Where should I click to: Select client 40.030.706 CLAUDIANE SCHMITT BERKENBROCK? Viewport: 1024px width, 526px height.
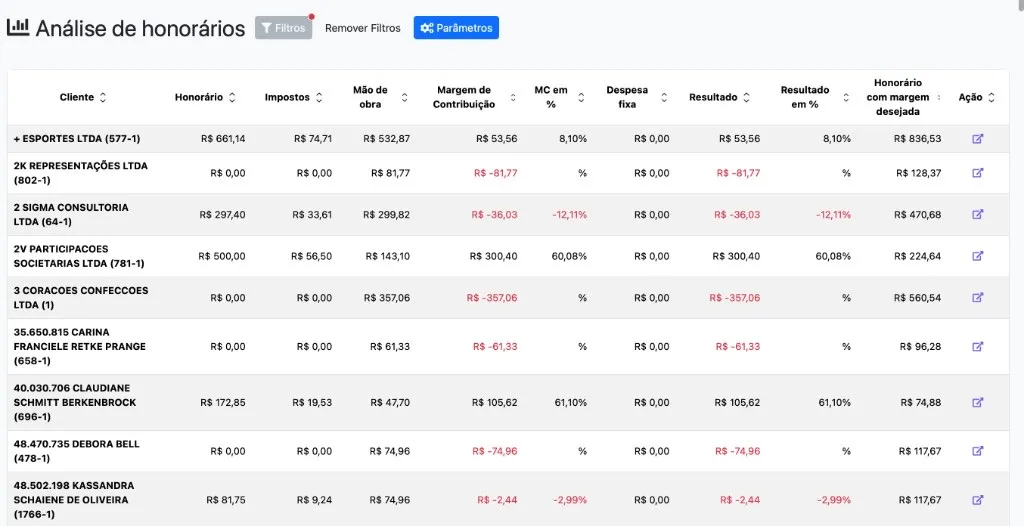click(75, 403)
